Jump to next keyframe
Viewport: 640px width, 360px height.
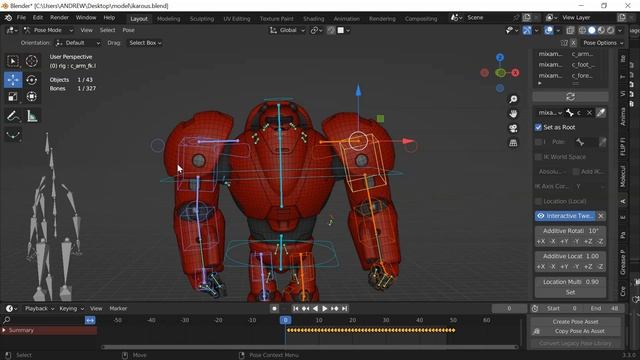pyautogui.click(x=335, y=309)
